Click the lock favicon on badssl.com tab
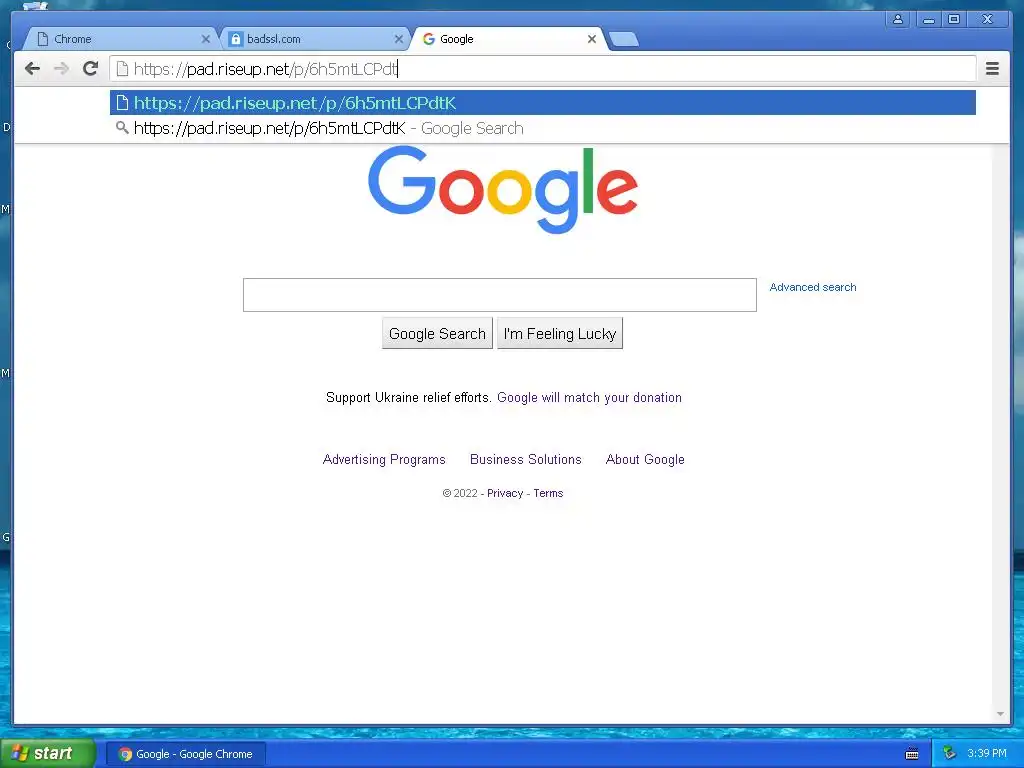The image size is (1024, 768). 236,39
